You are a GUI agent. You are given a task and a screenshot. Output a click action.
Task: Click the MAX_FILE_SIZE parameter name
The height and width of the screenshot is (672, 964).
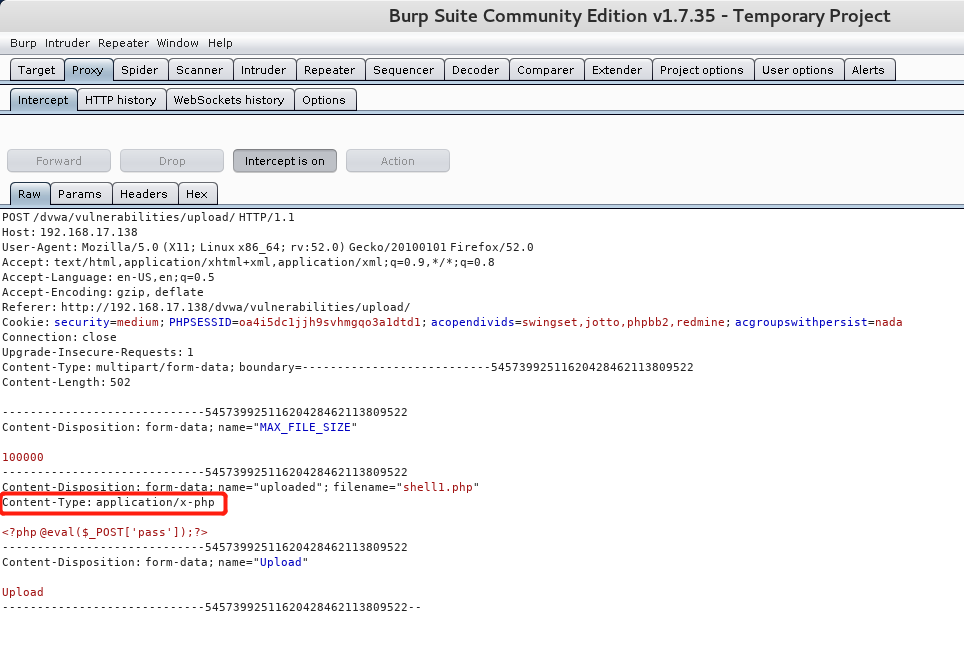click(x=305, y=427)
